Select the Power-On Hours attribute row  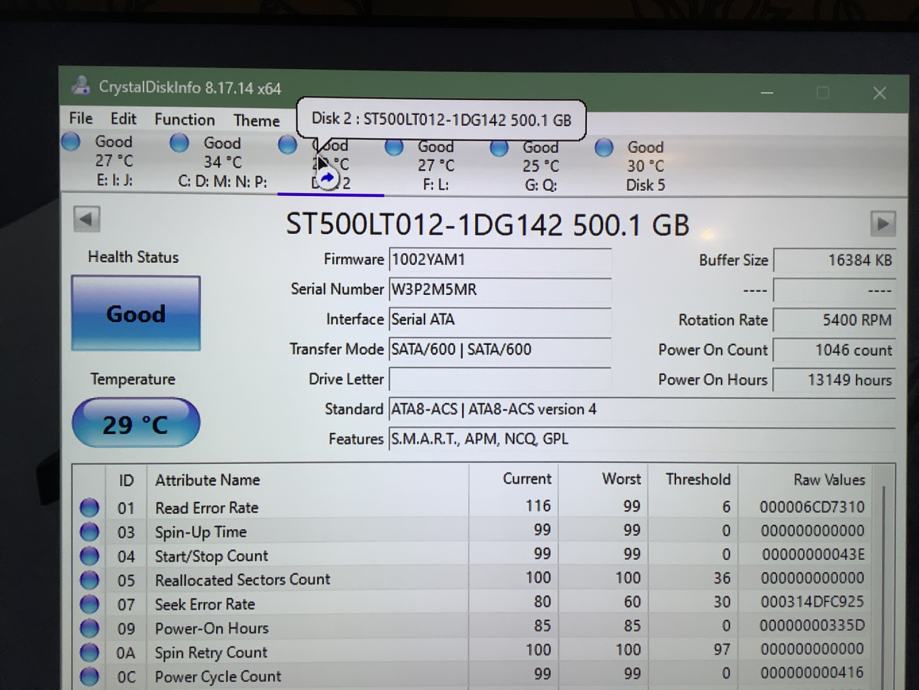coord(472,627)
